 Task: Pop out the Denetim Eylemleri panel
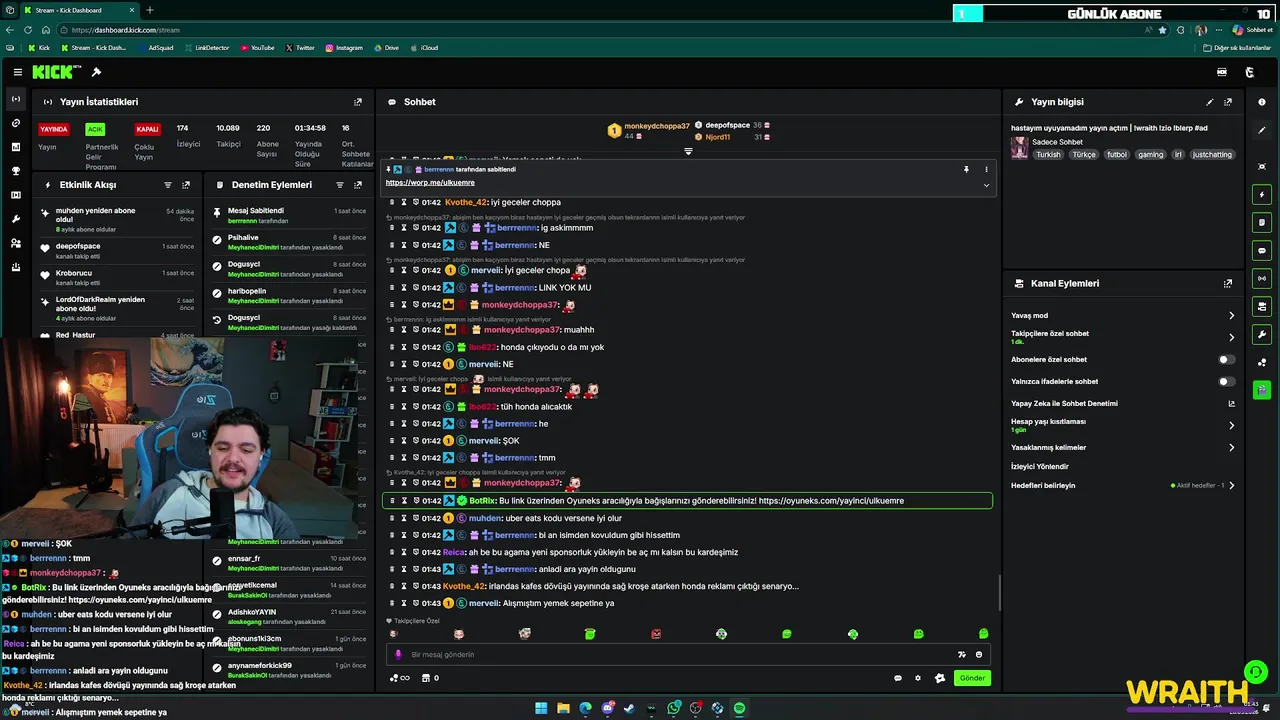click(358, 185)
